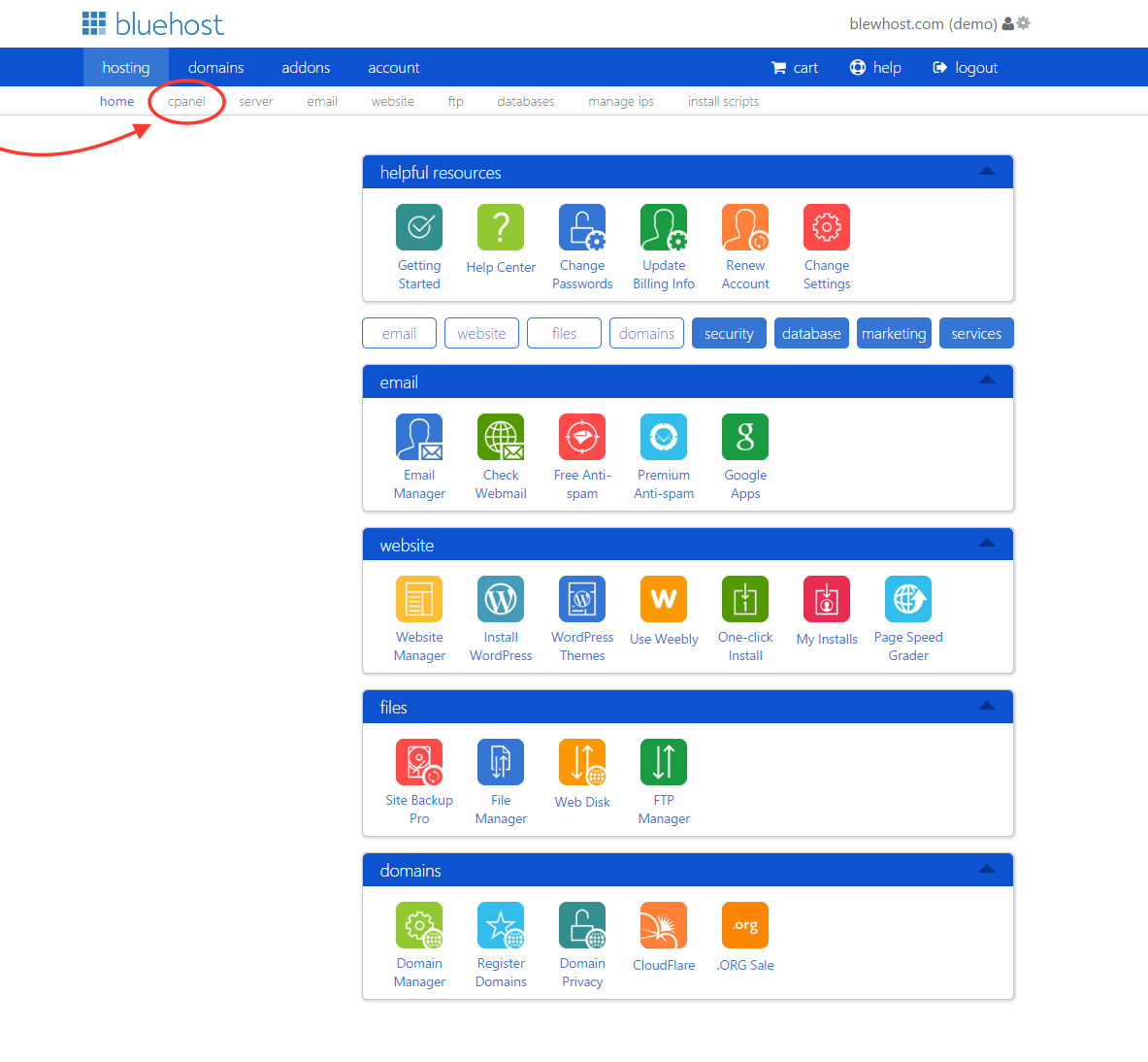Toggle the database section filter

811,333
